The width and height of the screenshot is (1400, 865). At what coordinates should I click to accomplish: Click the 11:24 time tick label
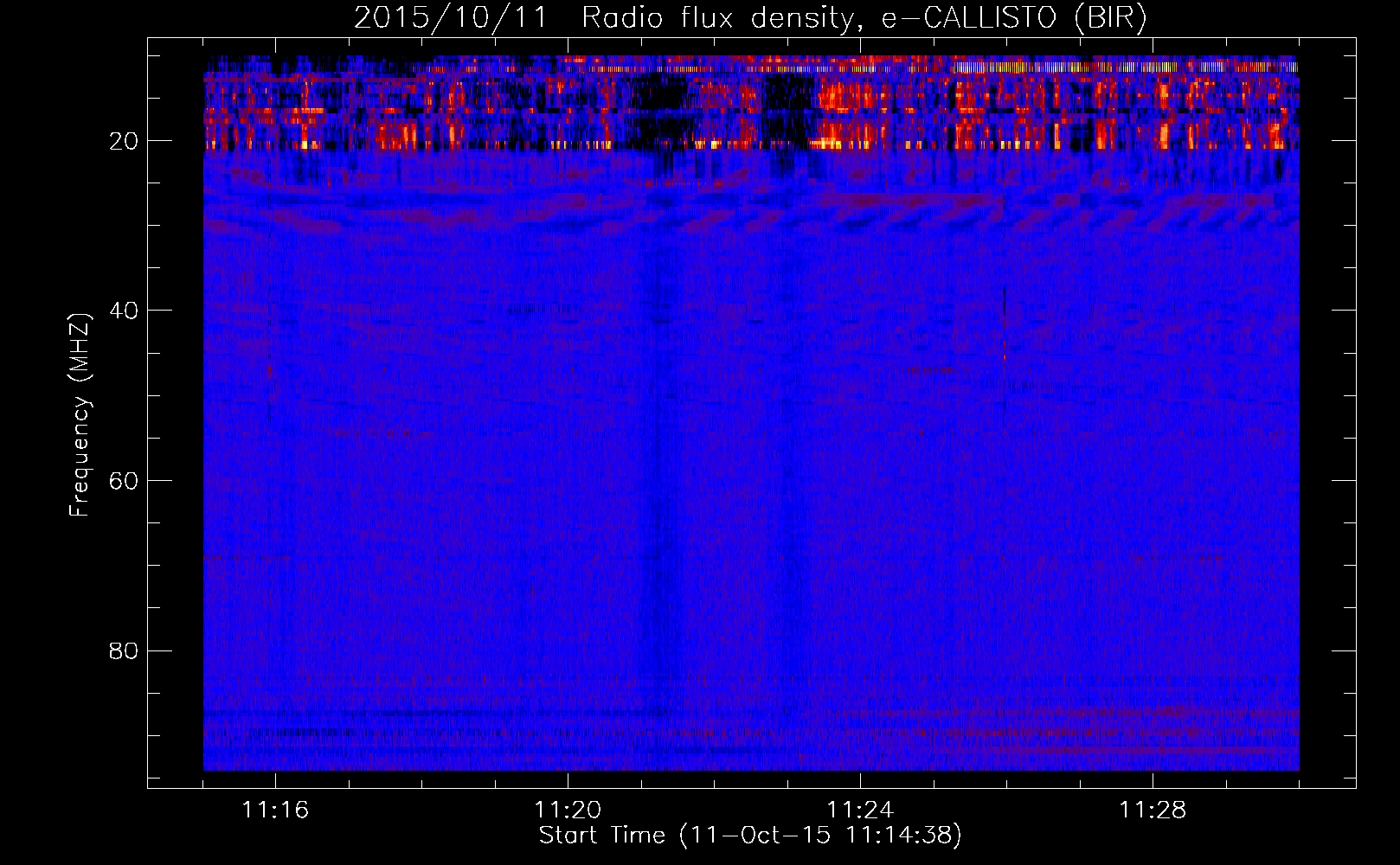860,811
